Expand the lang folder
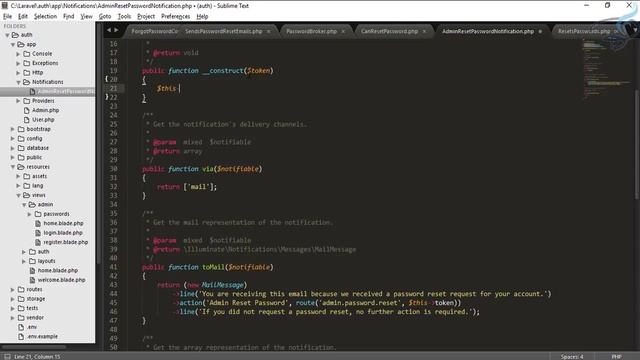The width and height of the screenshot is (640, 360). (18, 186)
